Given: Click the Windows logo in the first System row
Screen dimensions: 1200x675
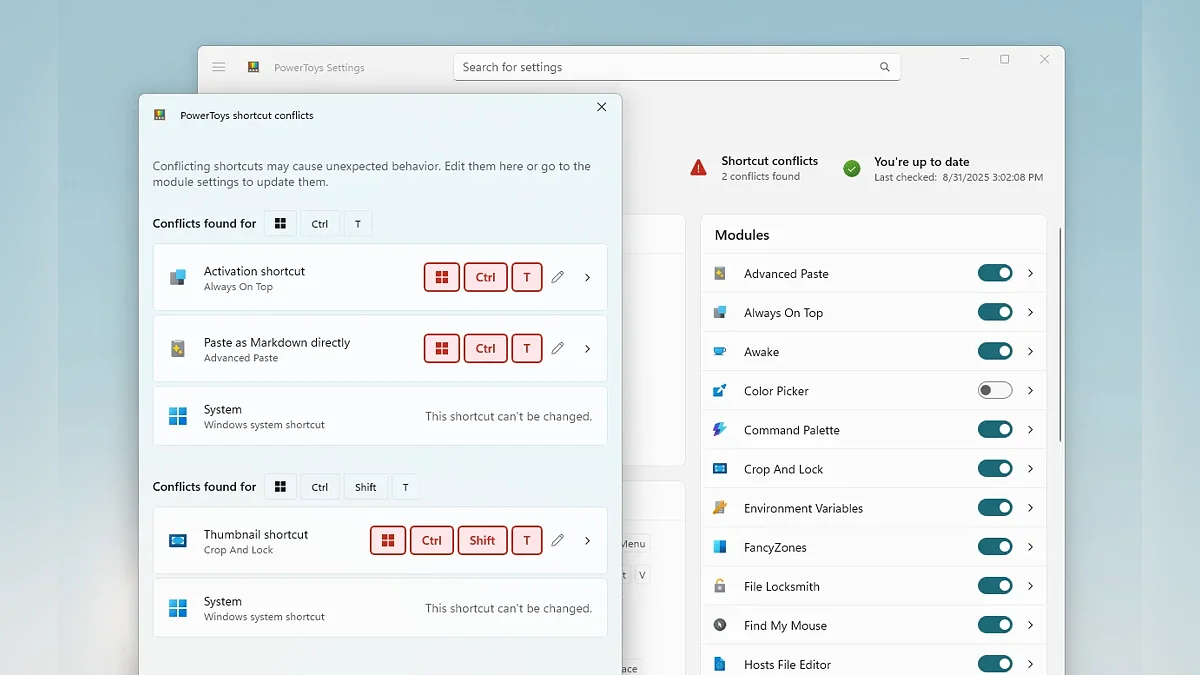Looking at the screenshot, I should [178, 416].
